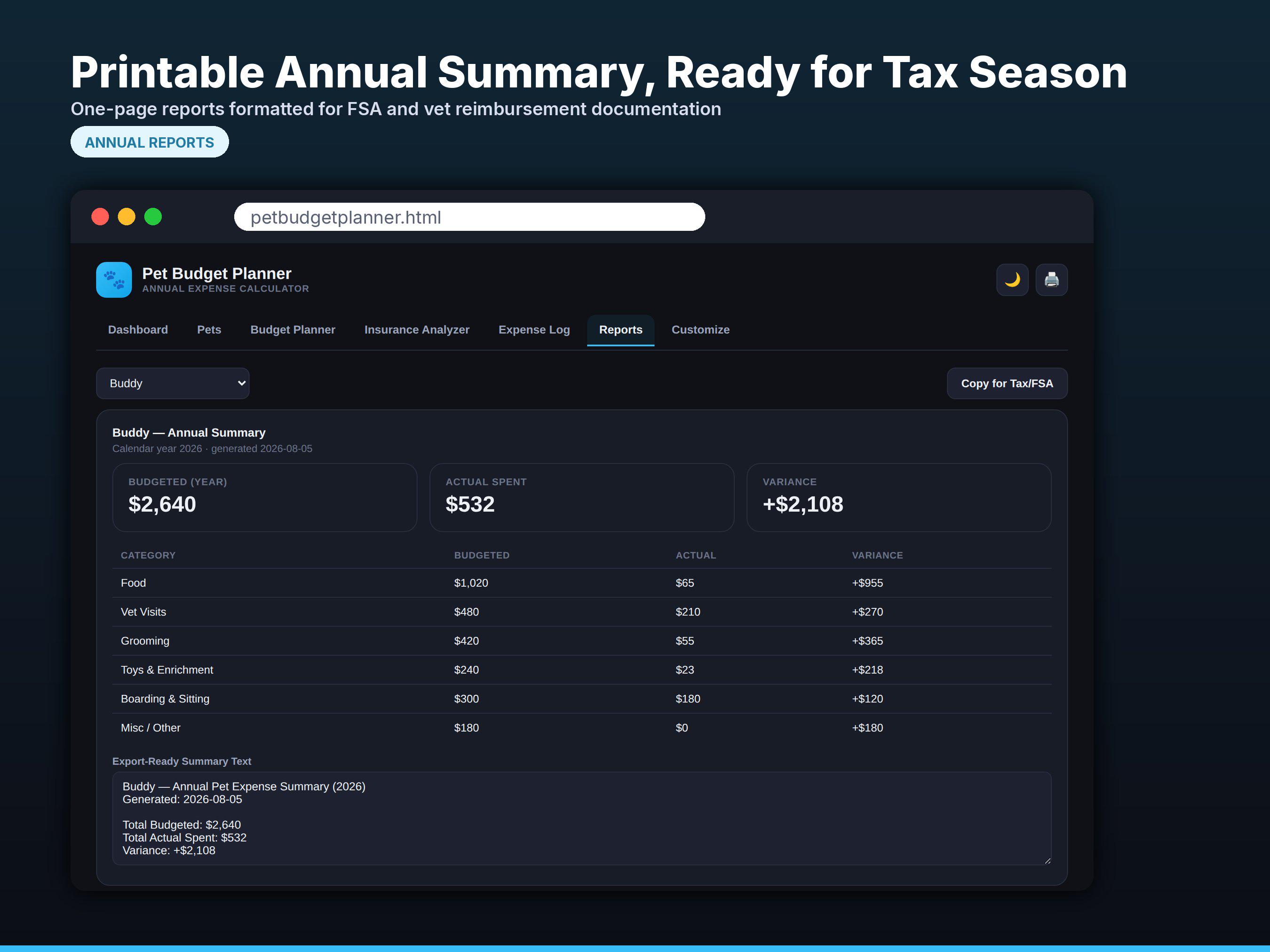Click the yellow minimize window dot
This screenshot has width=1270, height=952.
pos(127,217)
